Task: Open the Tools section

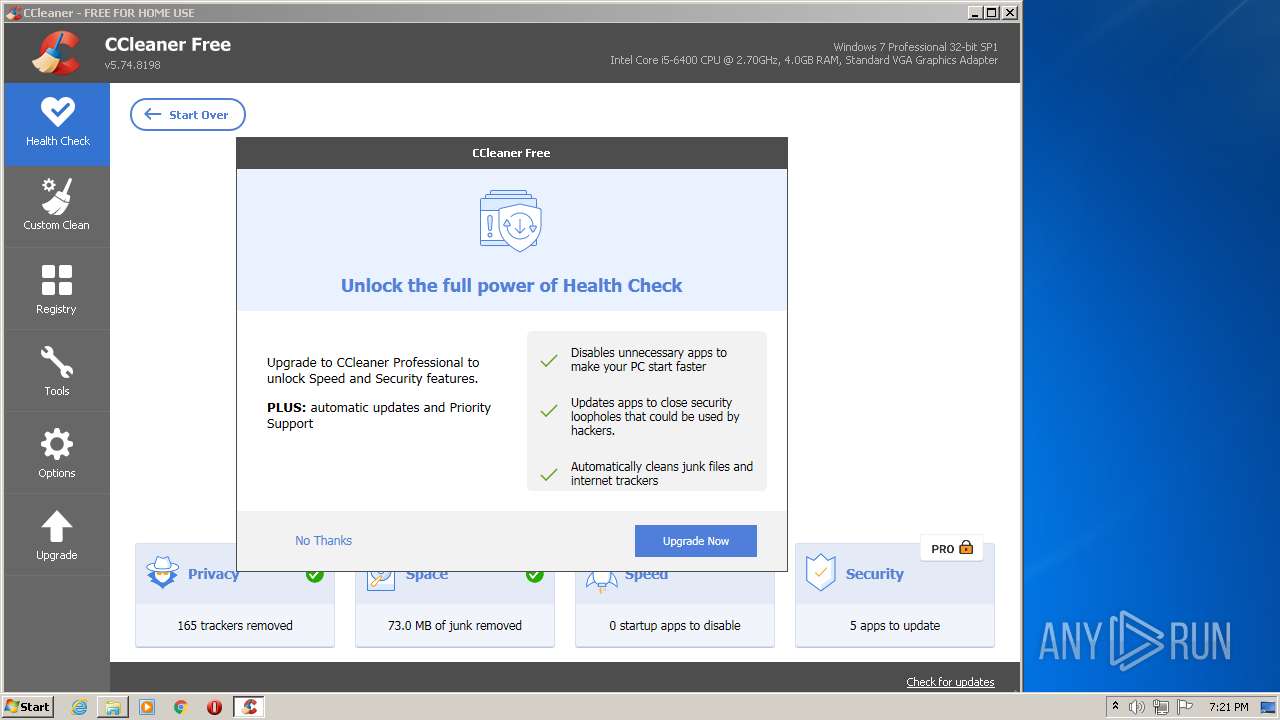Action: coord(57,371)
